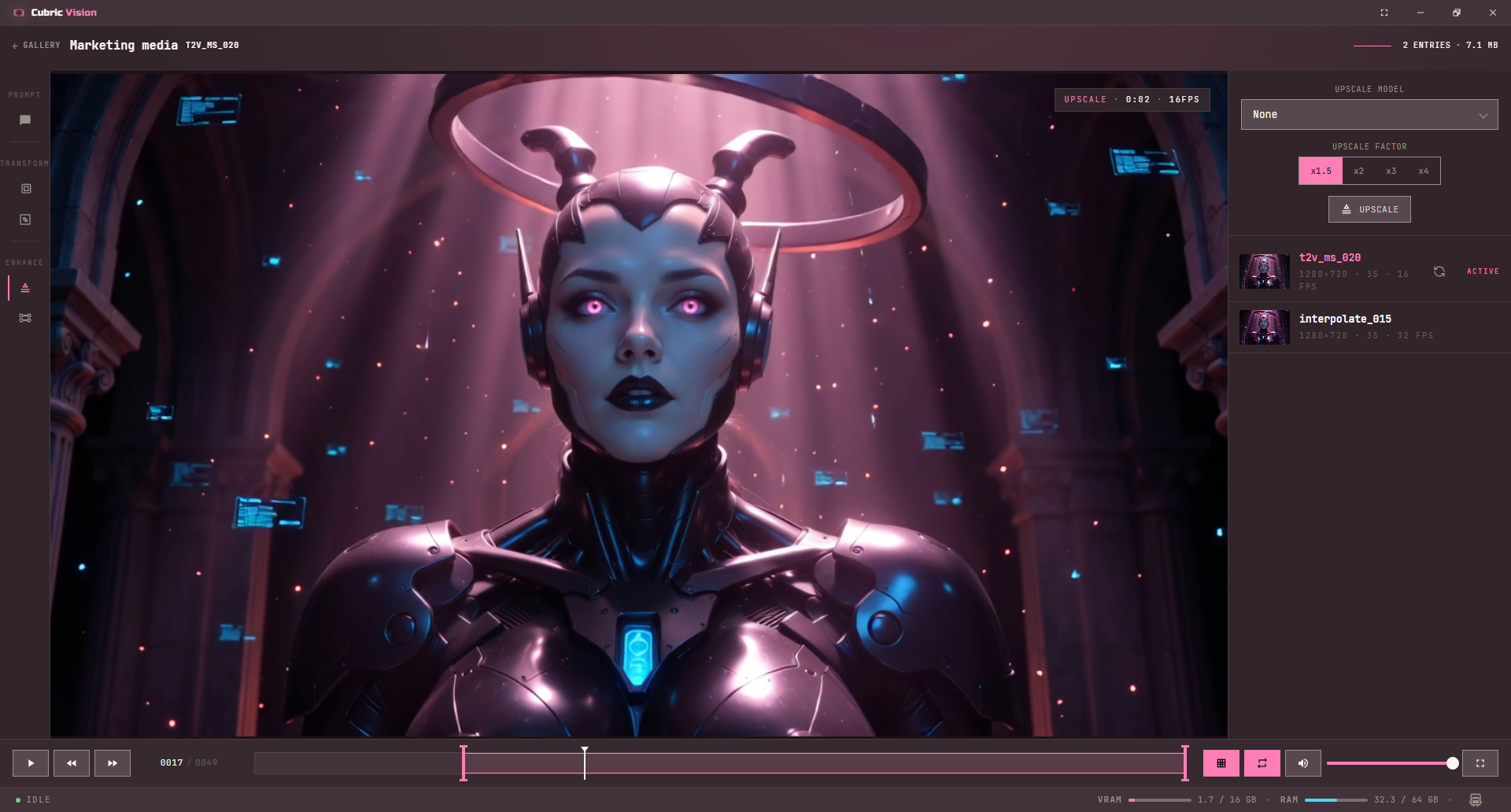The width and height of the screenshot is (1511, 812).
Task: Click the VRAM usage bar
Action: (x=1160, y=800)
